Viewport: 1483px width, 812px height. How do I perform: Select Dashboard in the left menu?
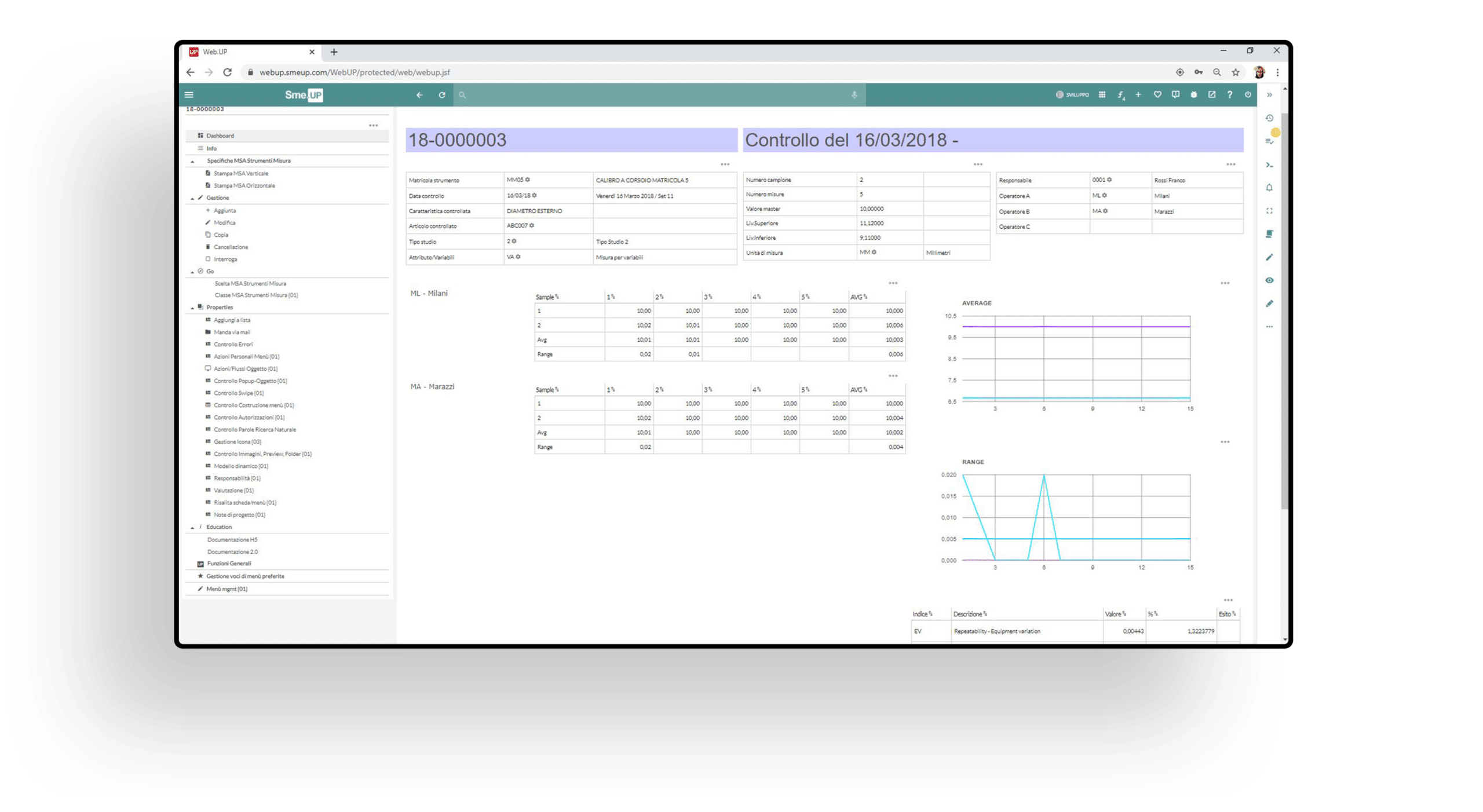tap(220, 136)
